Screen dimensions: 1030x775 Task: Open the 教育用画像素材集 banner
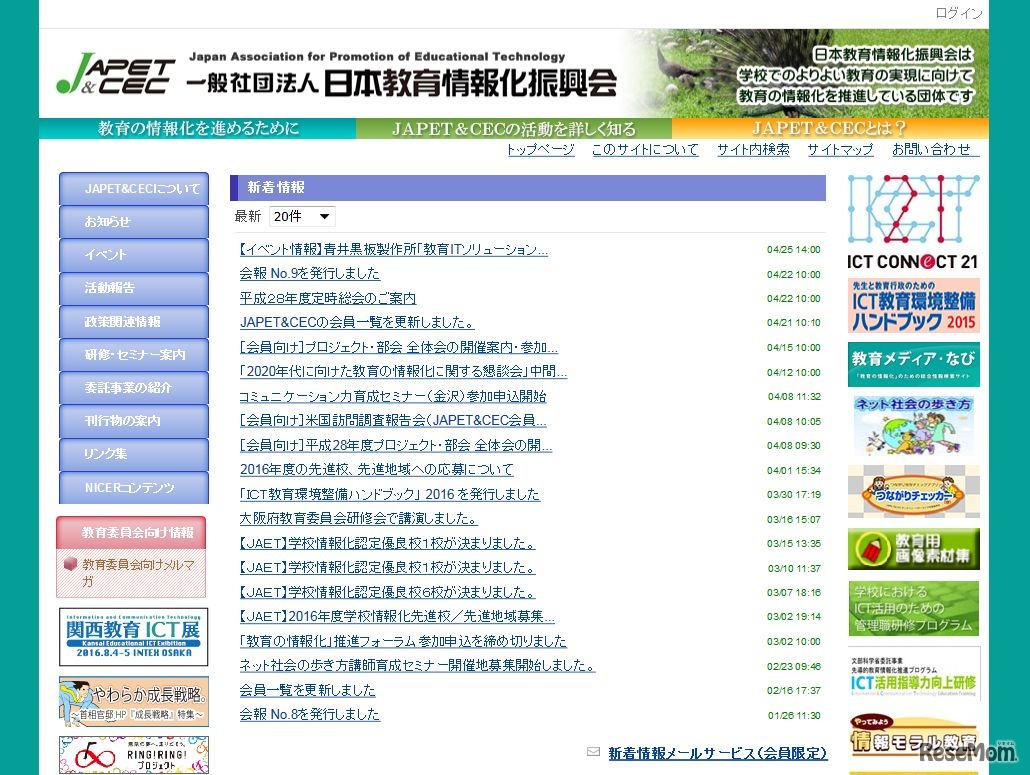(x=912, y=548)
